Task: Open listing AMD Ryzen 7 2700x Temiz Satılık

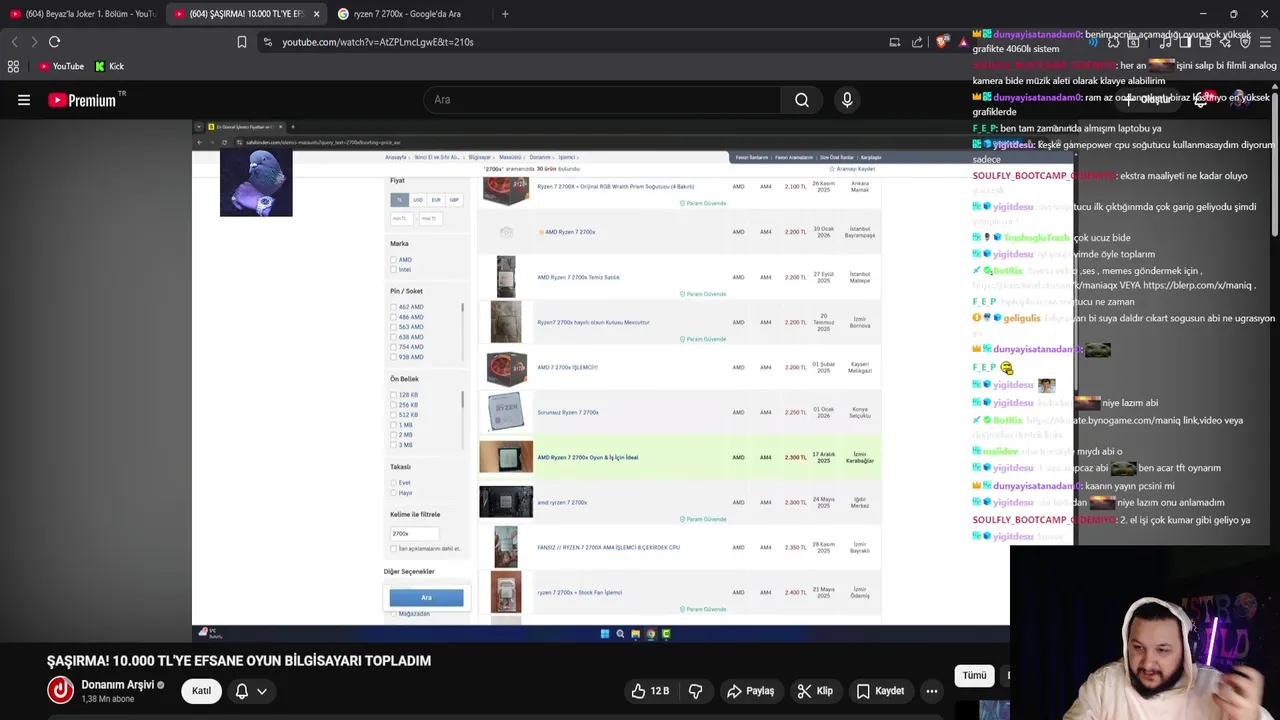Action: click(x=578, y=277)
